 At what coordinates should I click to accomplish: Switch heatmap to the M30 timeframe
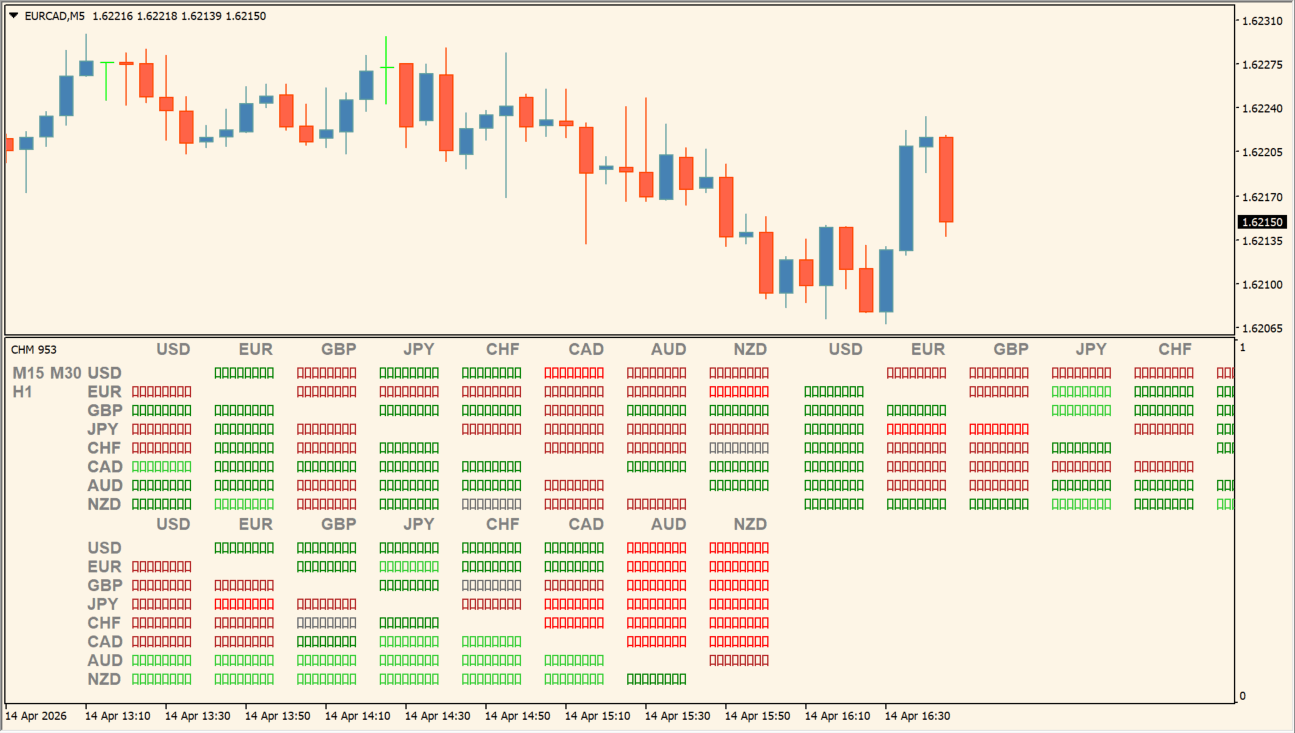coord(66,373)
